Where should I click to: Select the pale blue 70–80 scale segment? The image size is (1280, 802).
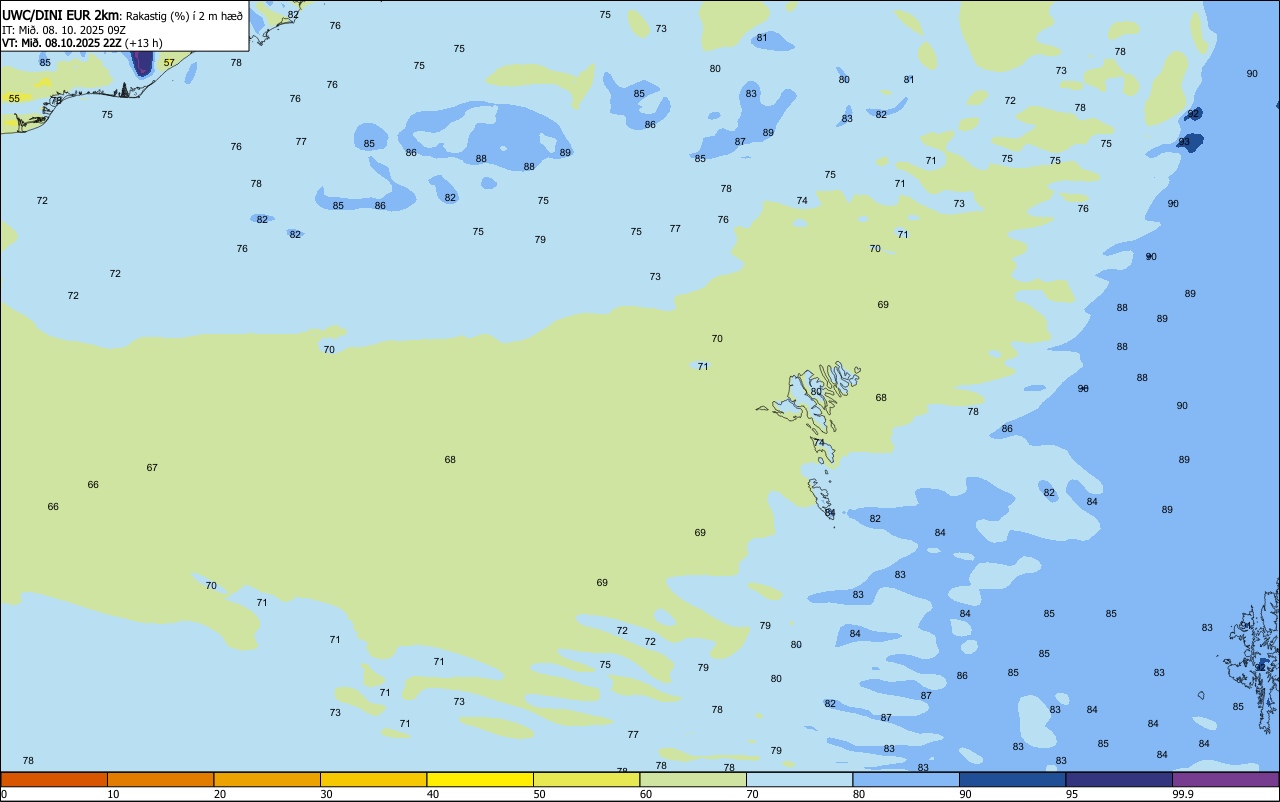[799, 779]
